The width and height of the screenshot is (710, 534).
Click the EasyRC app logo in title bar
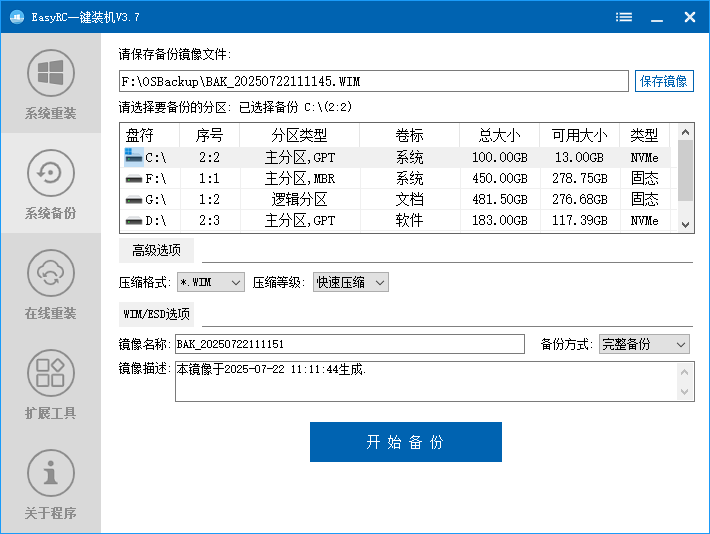click(x=17, y=17)
